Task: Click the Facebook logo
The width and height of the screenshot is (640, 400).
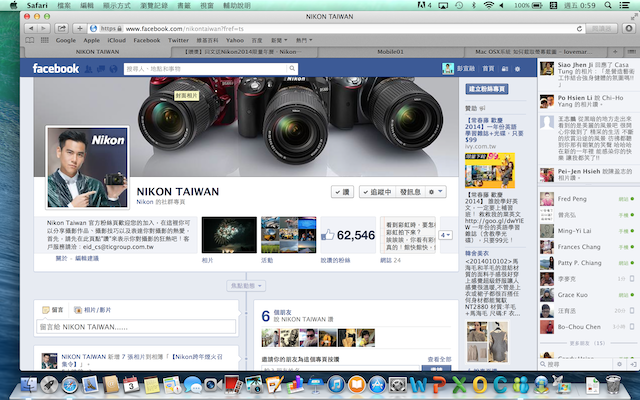Action: 56,68
